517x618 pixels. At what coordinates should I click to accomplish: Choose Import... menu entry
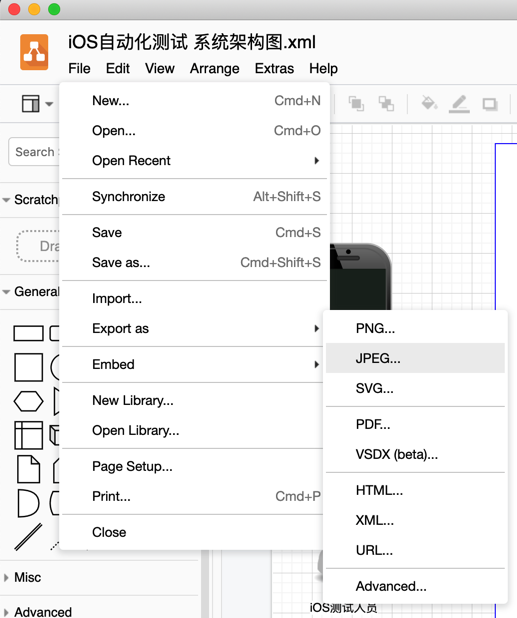(x=195, y=298)
